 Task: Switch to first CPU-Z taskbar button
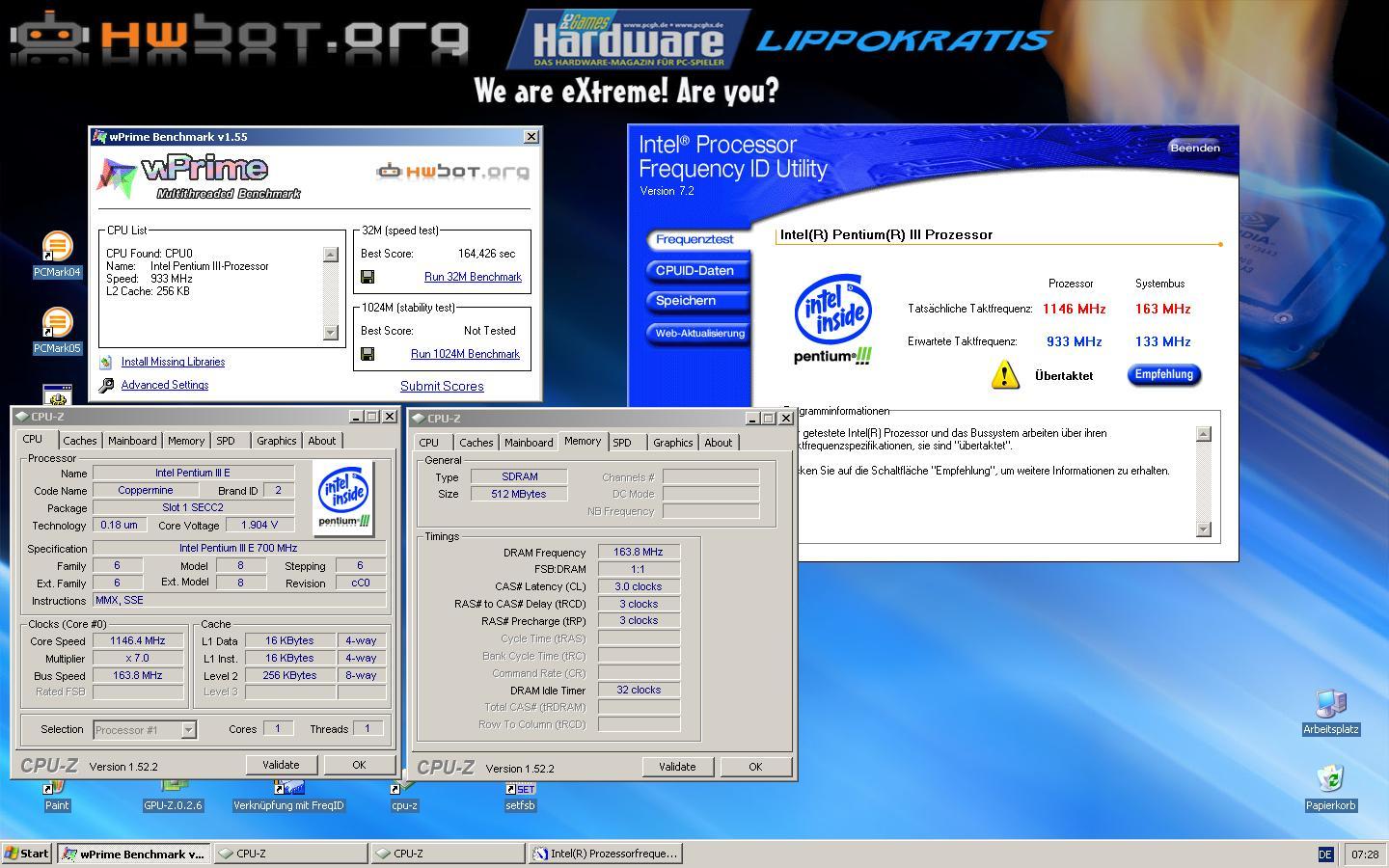[x=290, y=854]
